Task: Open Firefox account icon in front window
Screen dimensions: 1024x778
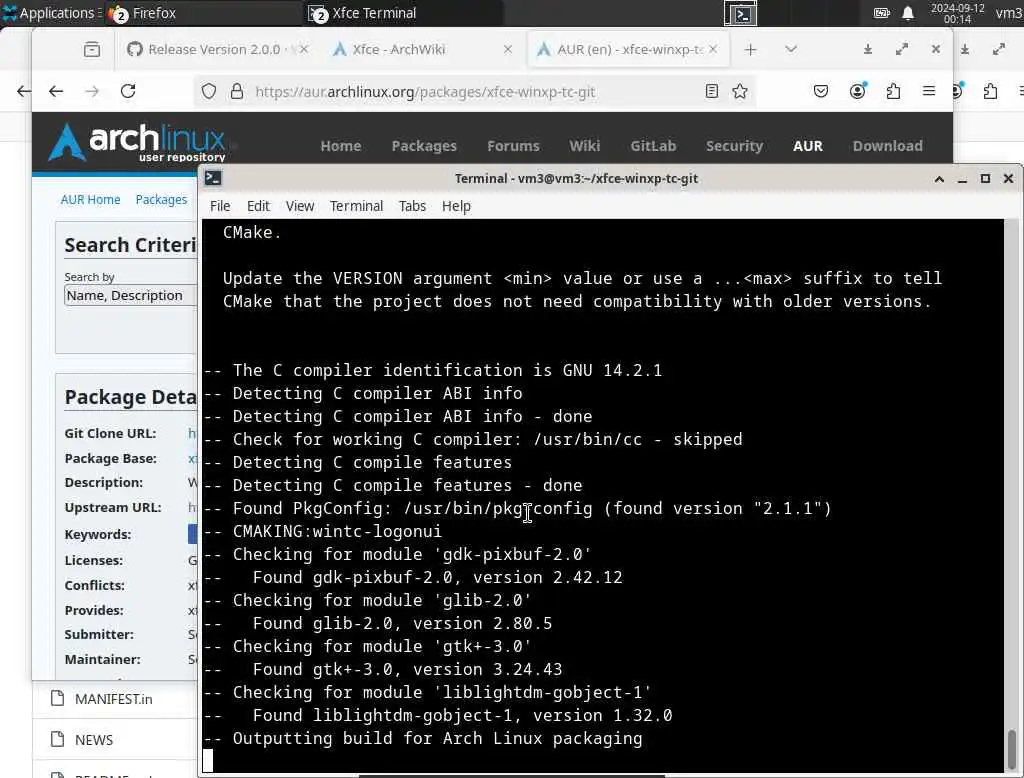Action: (857, 91)
